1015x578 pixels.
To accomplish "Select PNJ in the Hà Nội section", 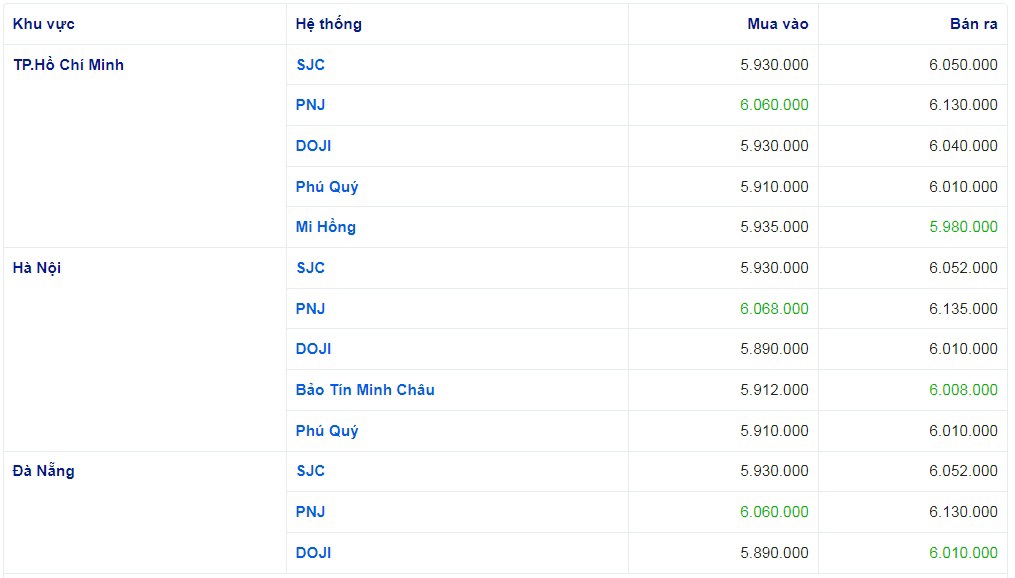I will pyautogui.click(x=310, y=309).
